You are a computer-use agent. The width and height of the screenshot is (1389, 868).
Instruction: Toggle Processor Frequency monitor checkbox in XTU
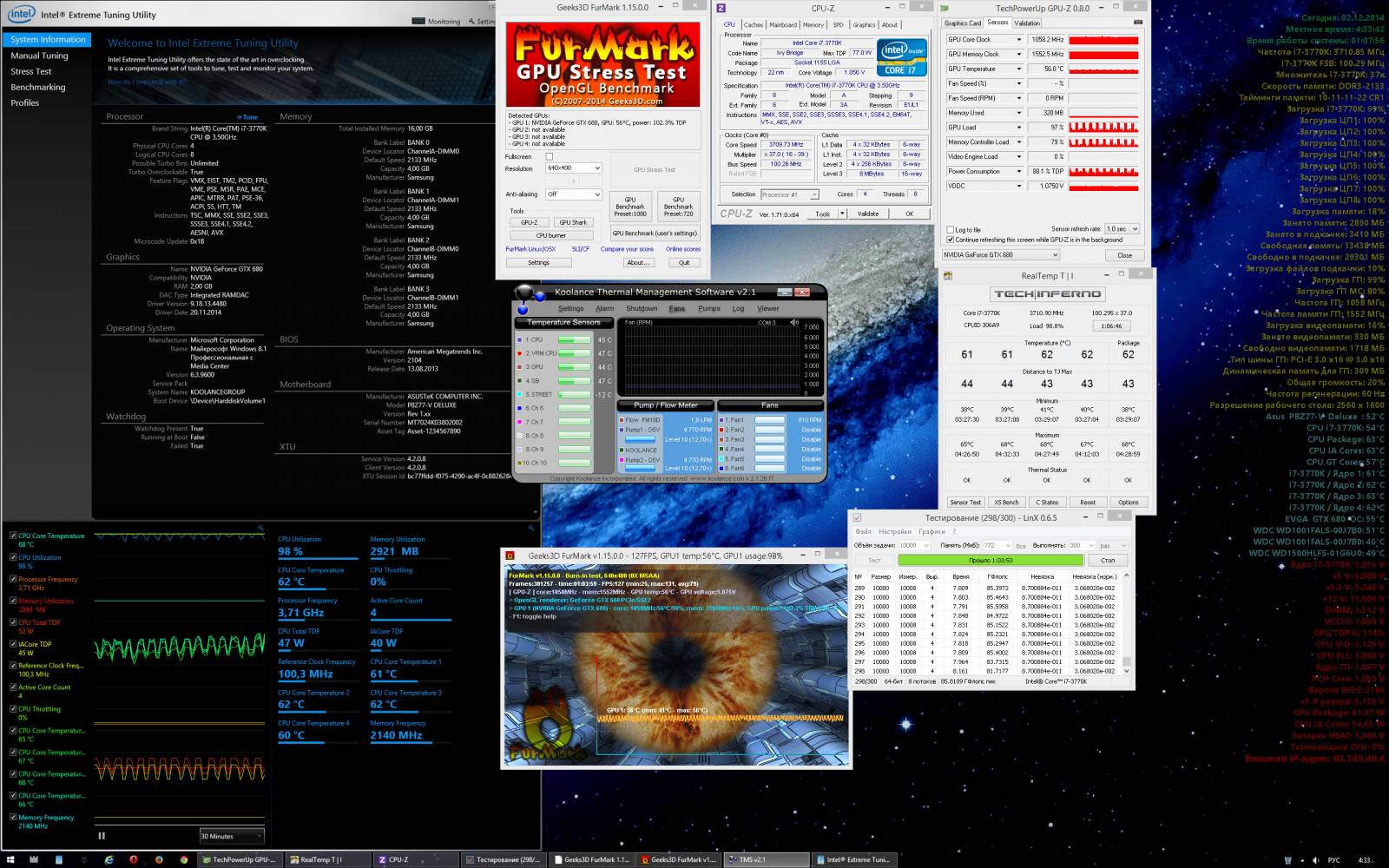tap(13, 579)
